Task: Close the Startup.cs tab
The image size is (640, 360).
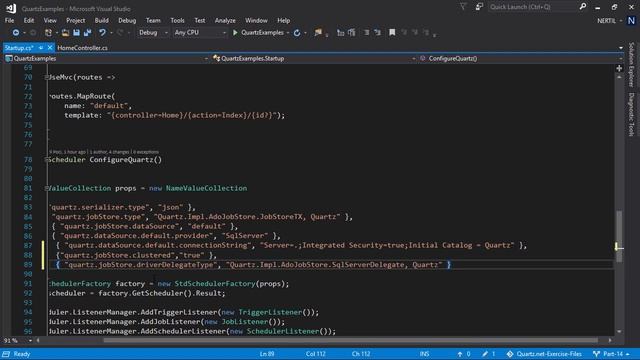Action: [50, 48]
